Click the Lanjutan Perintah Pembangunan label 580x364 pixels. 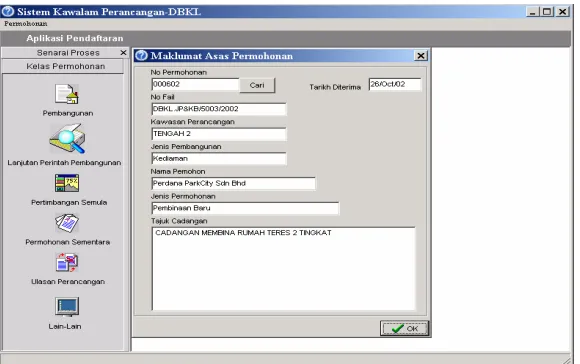(x=64, y=163)
